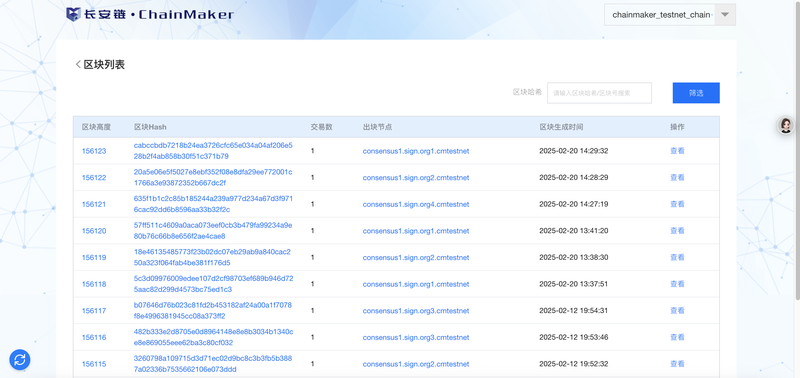This screenshot has width=800, height=378.
Task: Open block height 156122
Action: [x=94, y=178]
